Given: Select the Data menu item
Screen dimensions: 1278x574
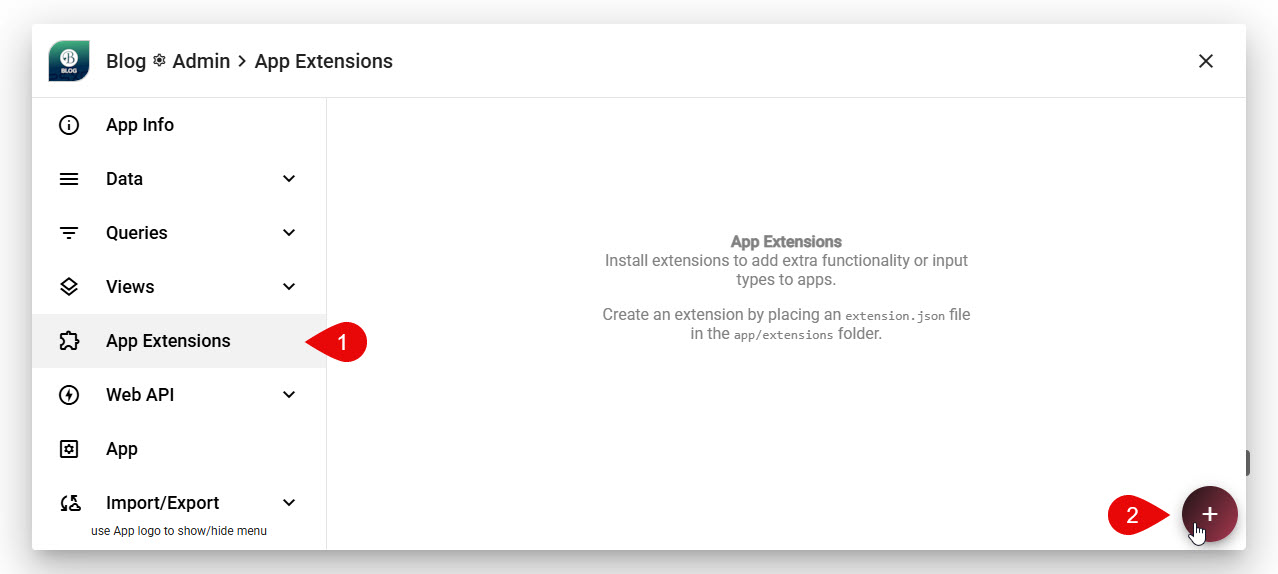Looking at the screenshot, I should [124, 179].
